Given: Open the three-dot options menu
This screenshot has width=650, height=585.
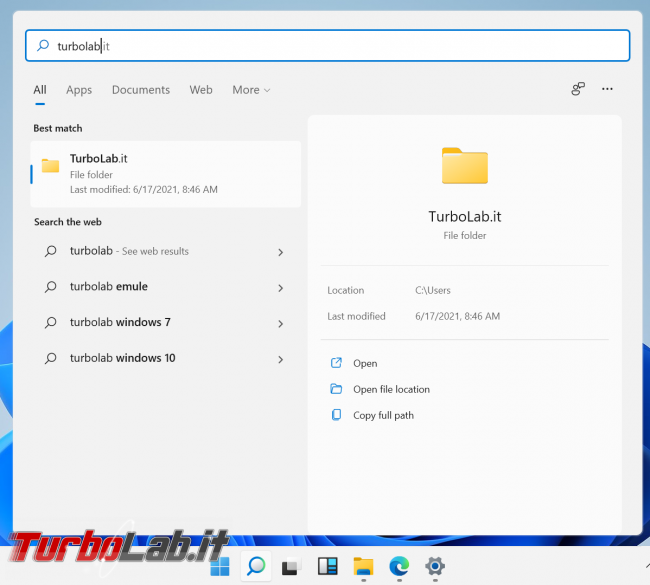Looking at the screenshot, I should [607, 89].
